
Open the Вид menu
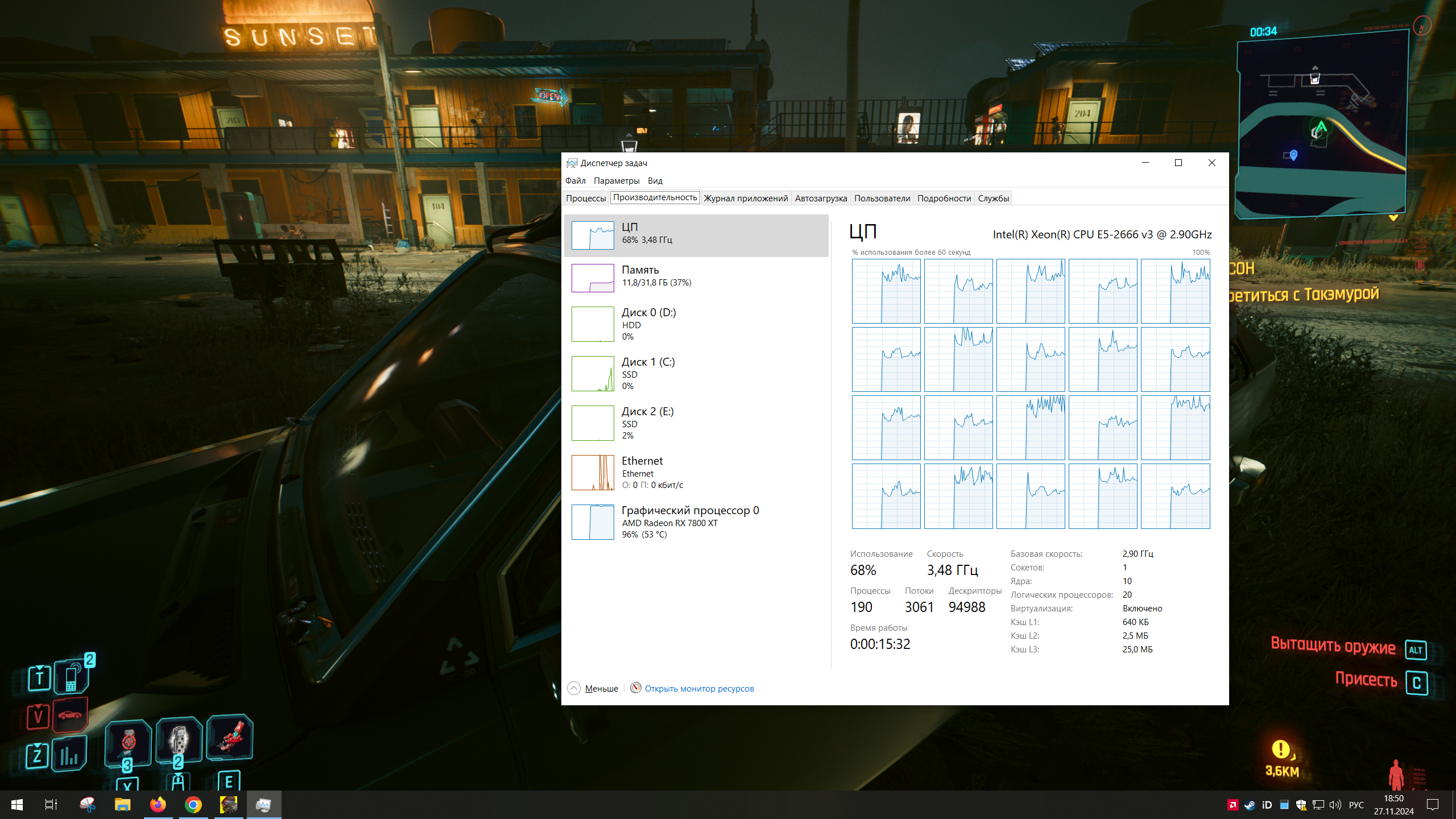click(655, 180)
